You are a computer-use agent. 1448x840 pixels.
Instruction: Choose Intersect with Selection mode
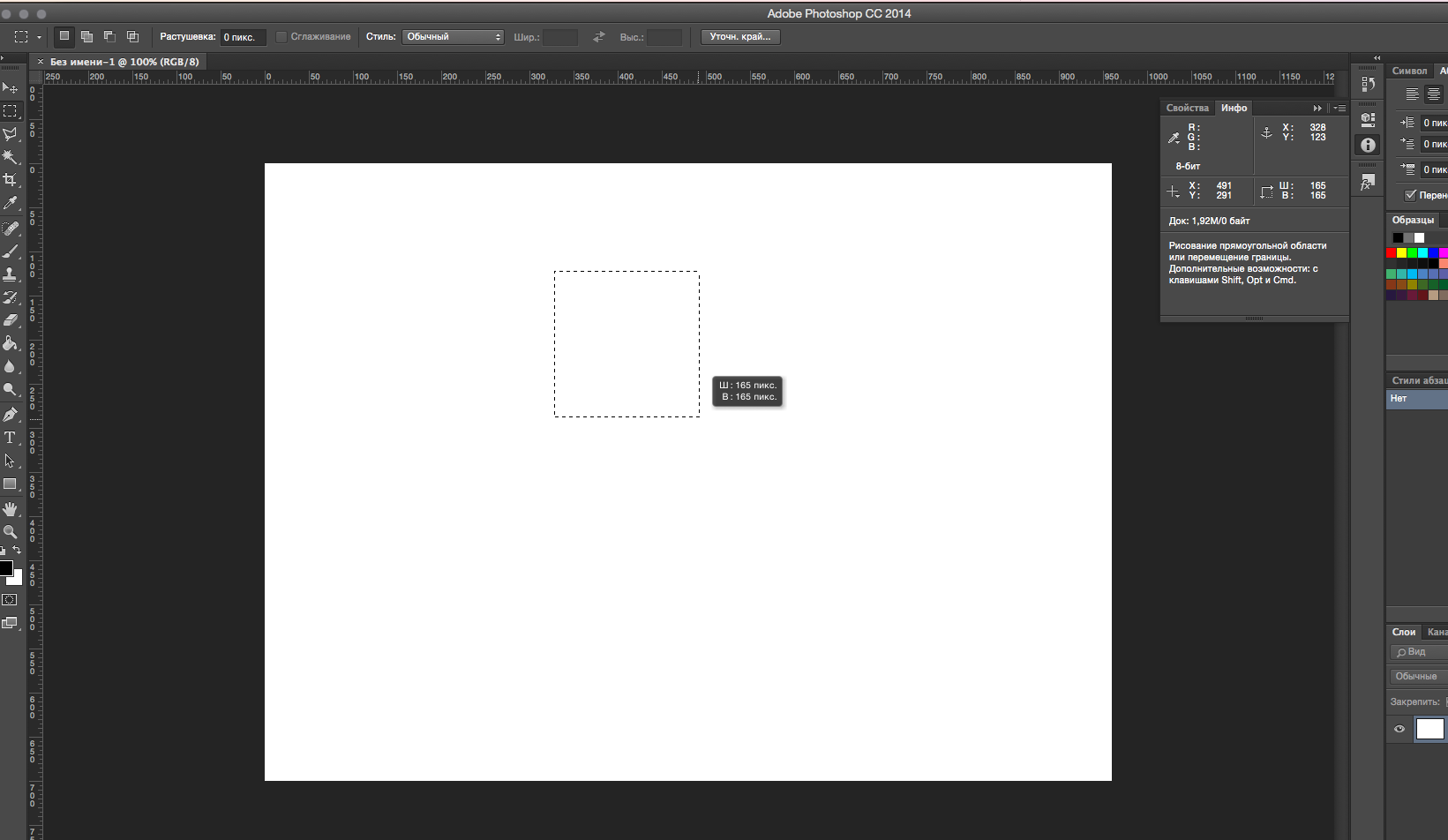click(132, 36)
